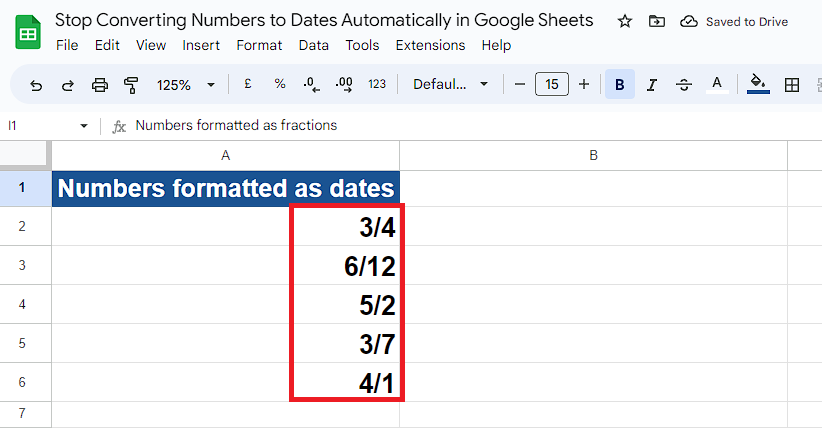Open text color picker

(x=717, y=84)
